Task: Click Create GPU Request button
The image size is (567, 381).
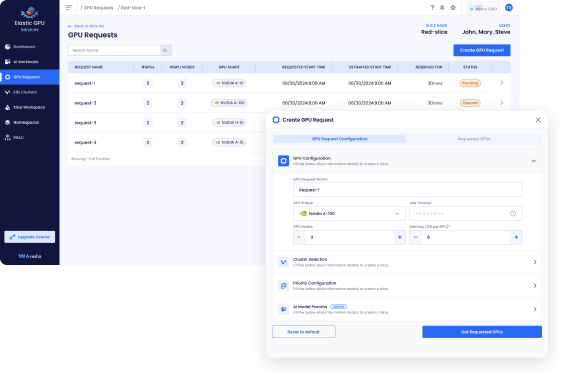Action: tap(482, 50)
